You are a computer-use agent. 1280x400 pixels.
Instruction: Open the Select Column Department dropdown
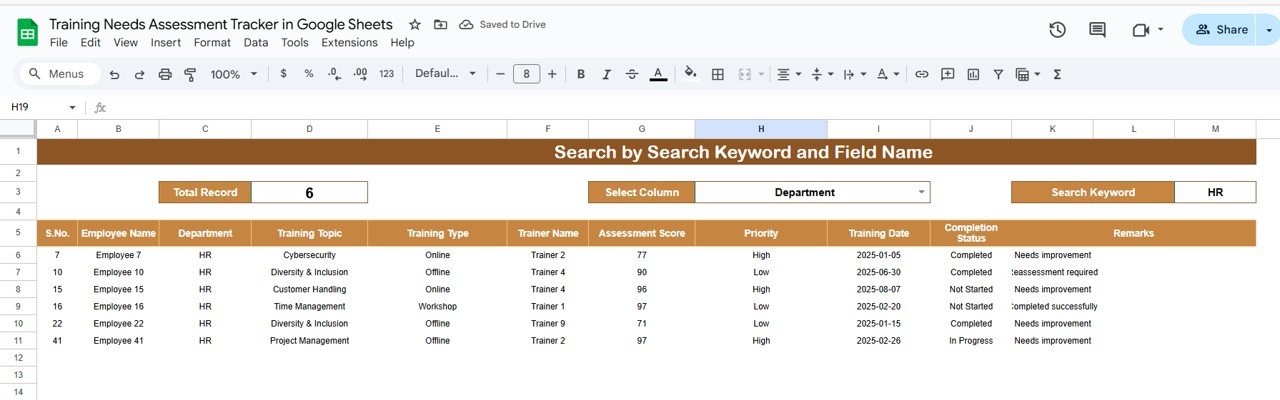921,192
